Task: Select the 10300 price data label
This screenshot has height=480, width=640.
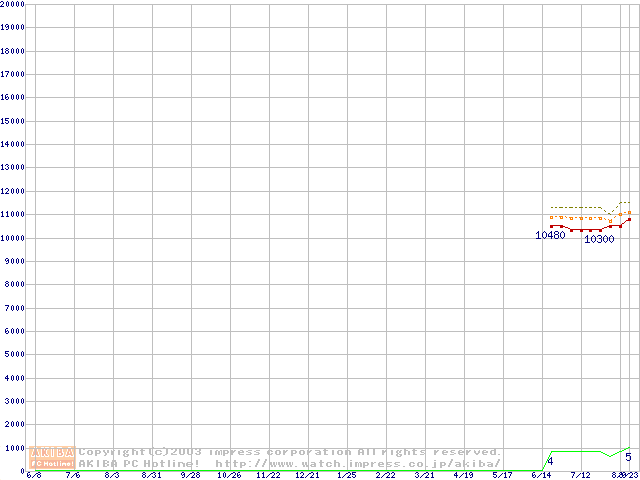Action: coord(598,240)
